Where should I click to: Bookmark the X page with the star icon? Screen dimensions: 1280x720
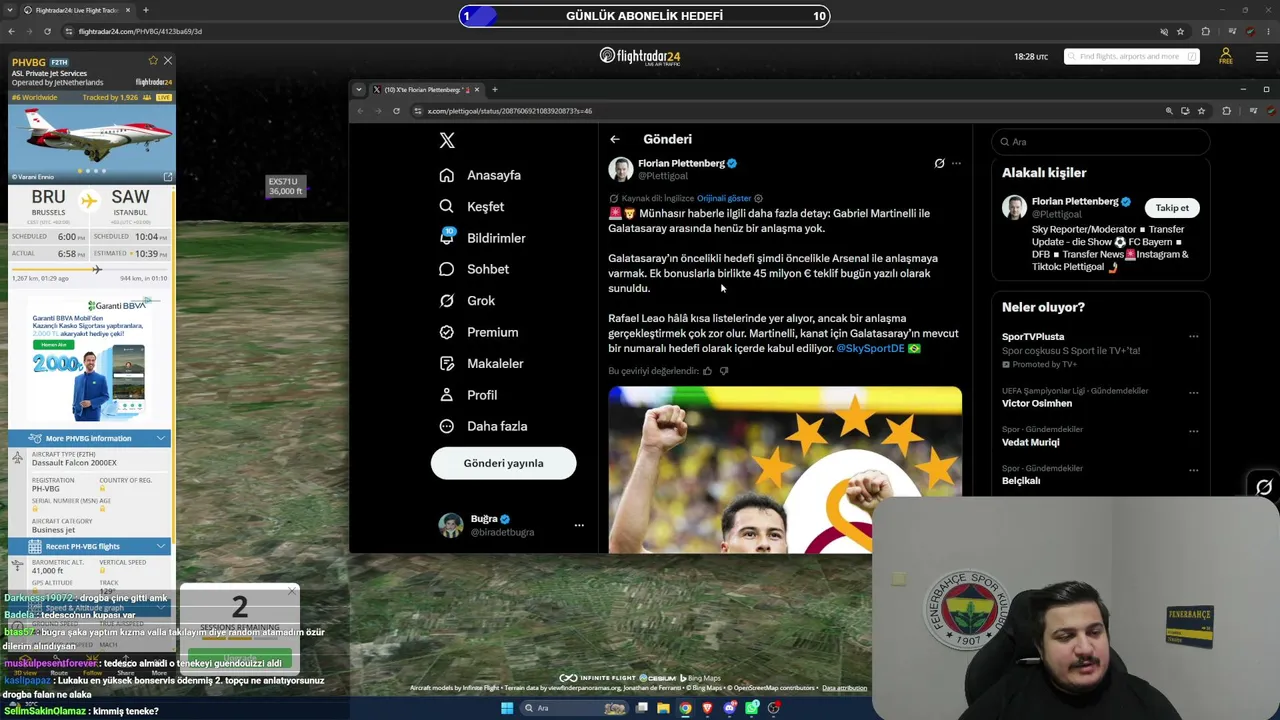(x=1201, y=111)
